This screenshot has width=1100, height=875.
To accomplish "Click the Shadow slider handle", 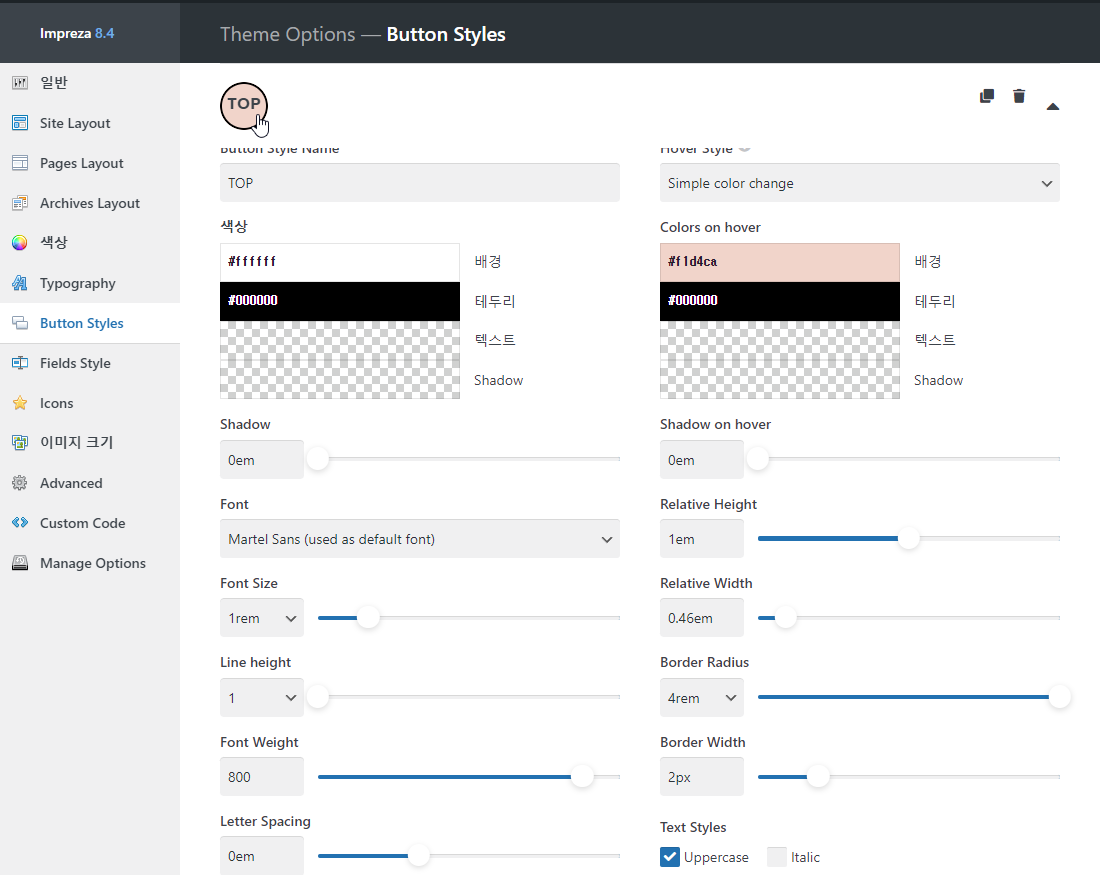I will (x=318, y=459).
